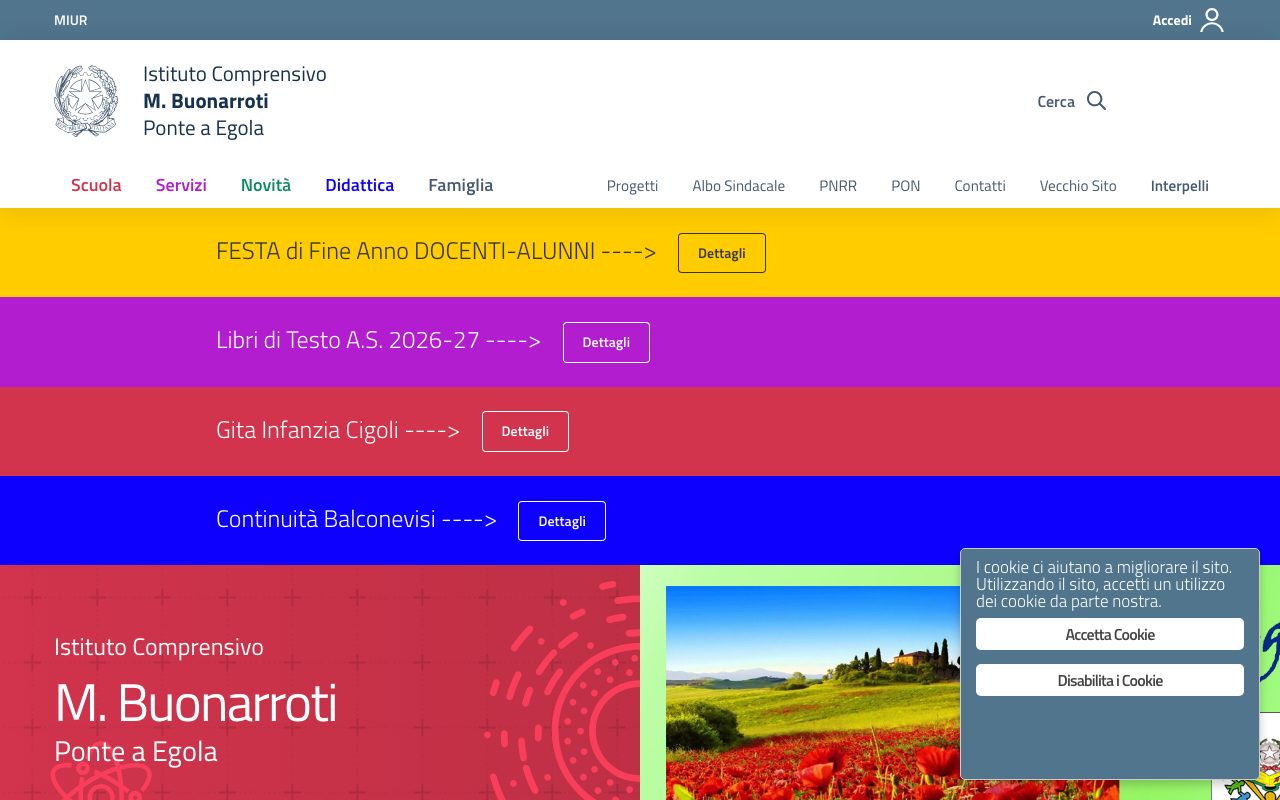
Task: Open the Scuola menu
Action: point(96,185)
